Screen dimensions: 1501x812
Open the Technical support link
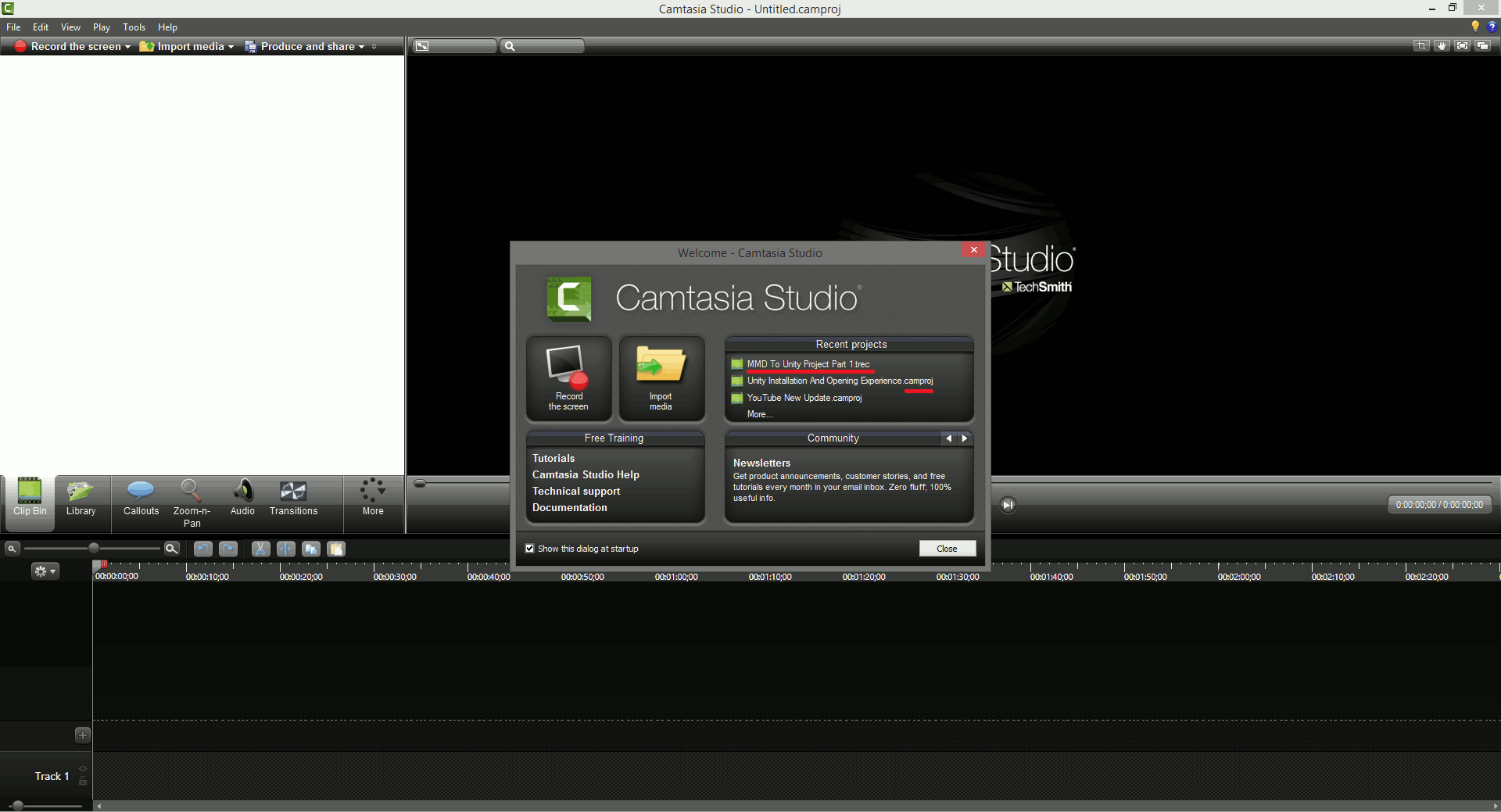click(x=576, y=492)
